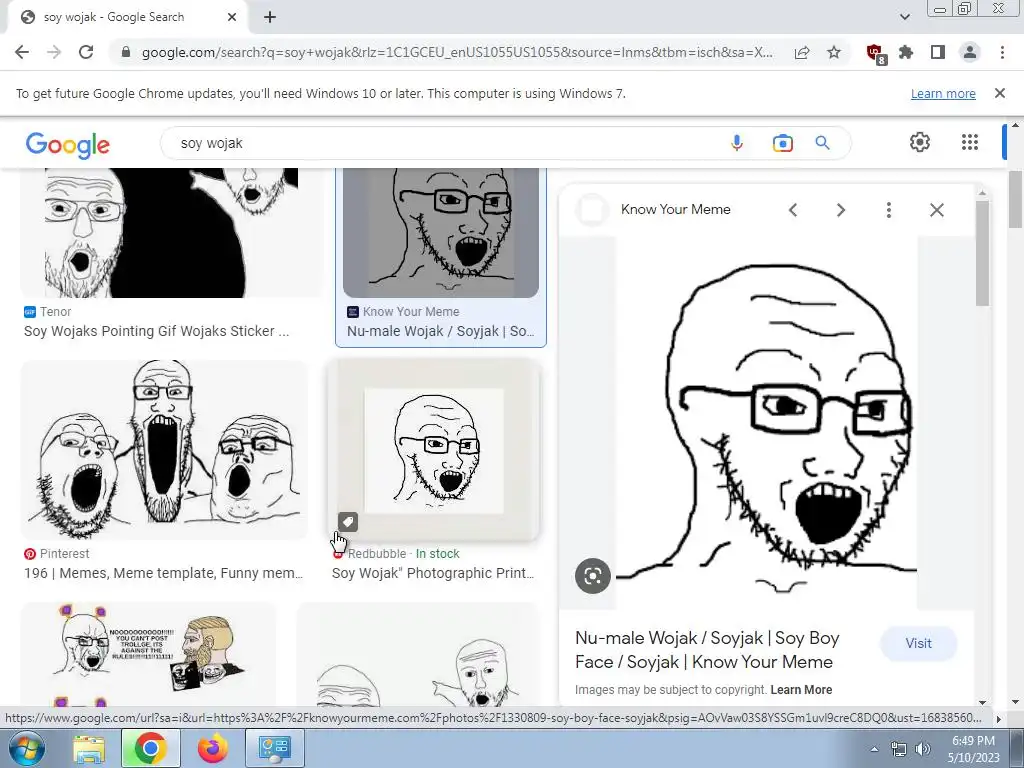Open Pinterest three soyjaks thumbnail
Screen dimensions: 1024x768
[x=164, y=450]
